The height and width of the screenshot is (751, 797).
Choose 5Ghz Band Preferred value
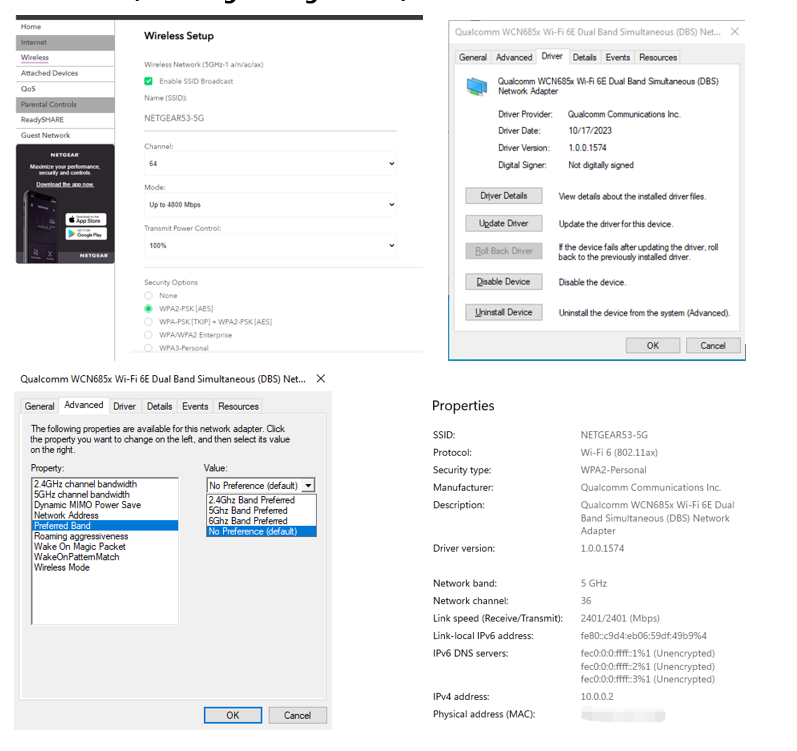[x=261, y=511]
